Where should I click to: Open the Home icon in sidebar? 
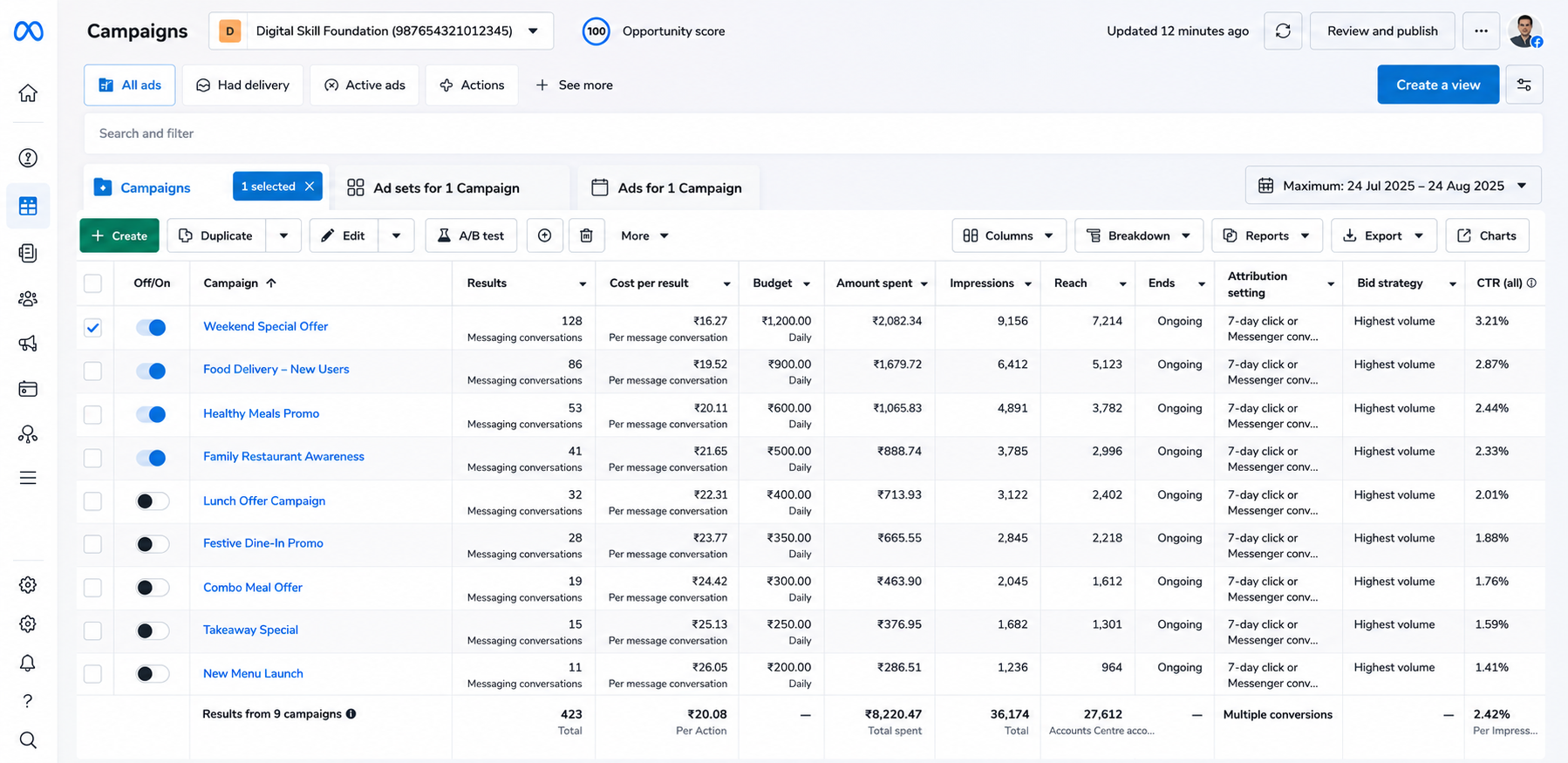(x=28, y=93)
